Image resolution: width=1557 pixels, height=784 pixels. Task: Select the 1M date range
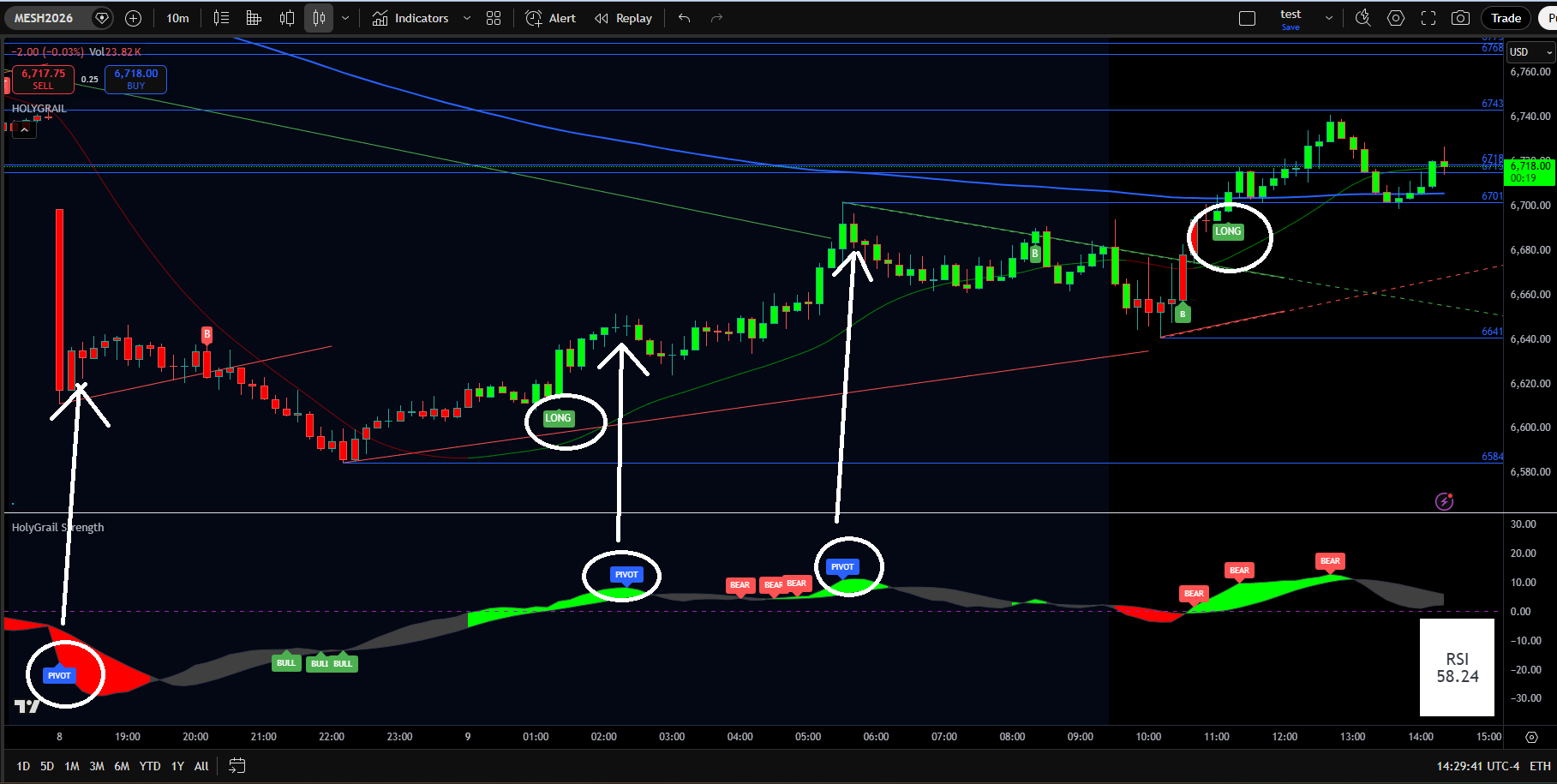click(x=72, y=766)
